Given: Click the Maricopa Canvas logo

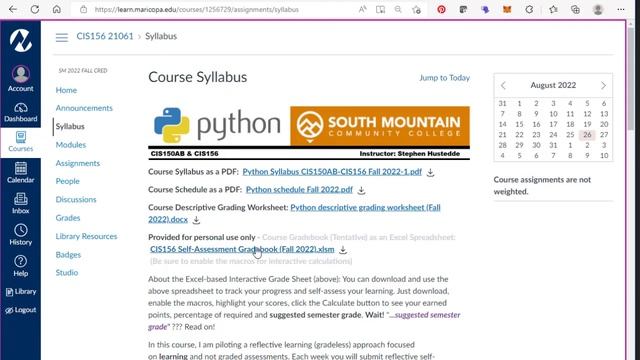Looking at the screenshot, I should [21, 40].
